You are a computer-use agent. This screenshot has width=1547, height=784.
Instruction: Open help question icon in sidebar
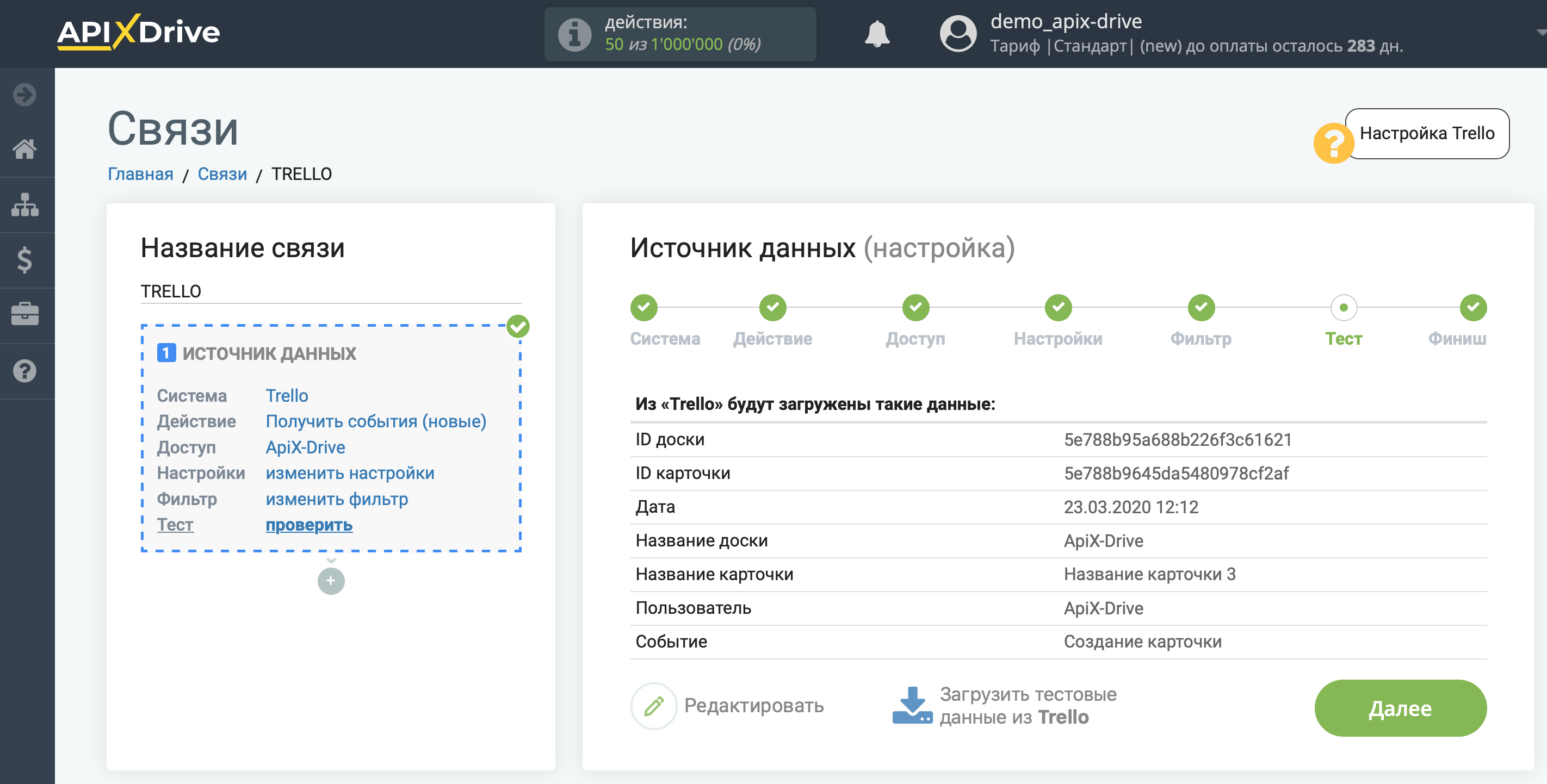click(x=24, y=371)
